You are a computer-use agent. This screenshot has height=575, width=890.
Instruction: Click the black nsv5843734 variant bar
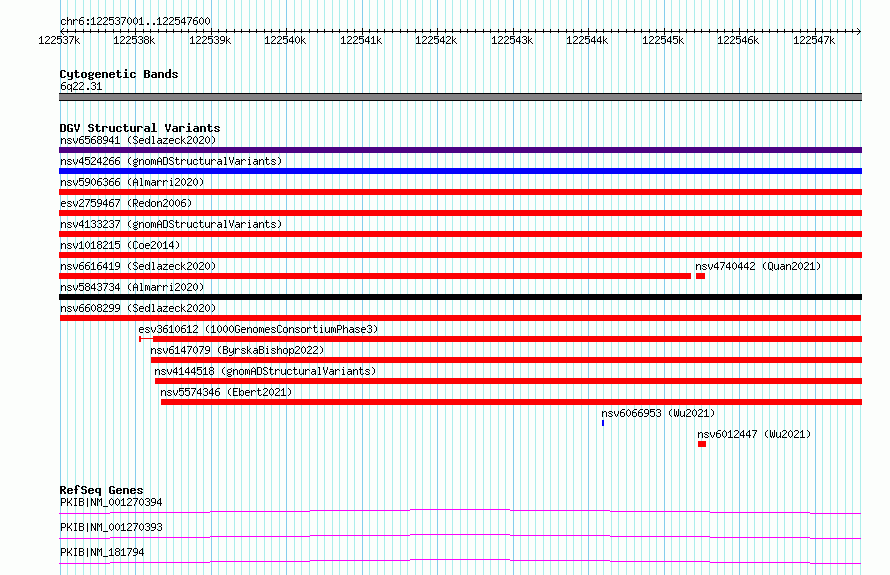460,297
